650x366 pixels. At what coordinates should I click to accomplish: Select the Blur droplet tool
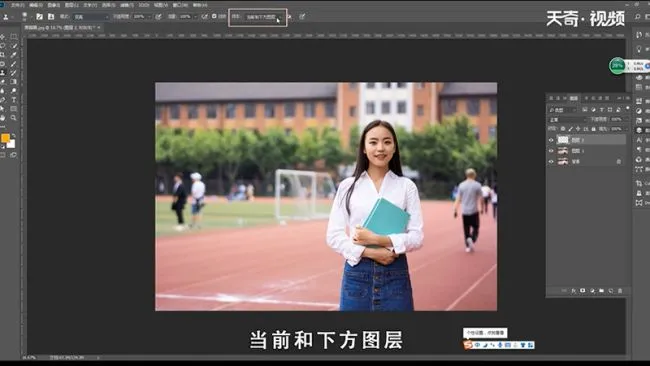[3, 91]
